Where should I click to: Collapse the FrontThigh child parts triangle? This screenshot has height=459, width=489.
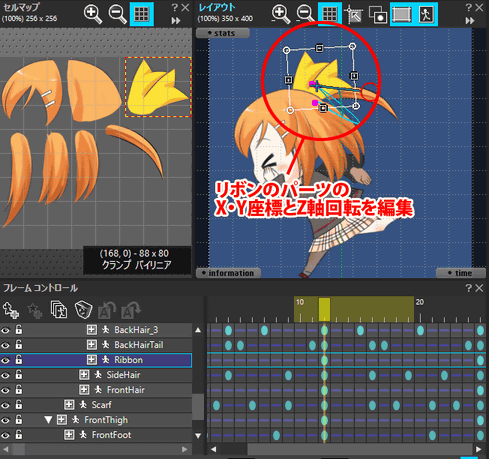point(48,420)
